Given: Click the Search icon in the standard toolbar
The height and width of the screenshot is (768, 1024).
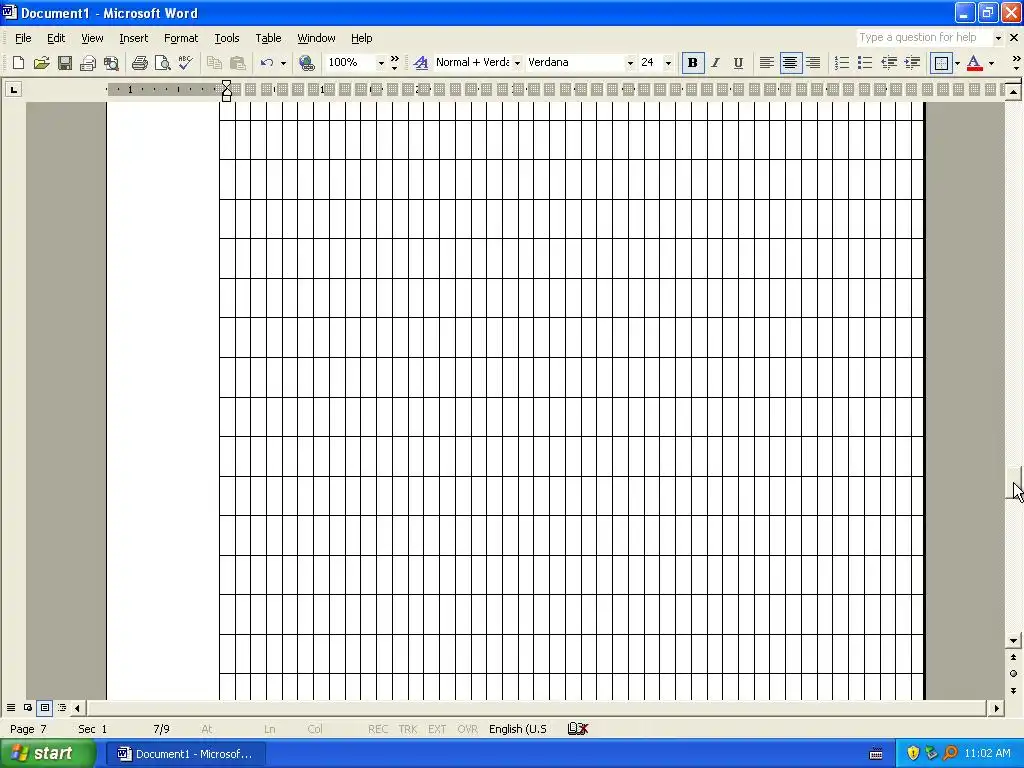Looking at the screenshot, I should coord(112,63).
